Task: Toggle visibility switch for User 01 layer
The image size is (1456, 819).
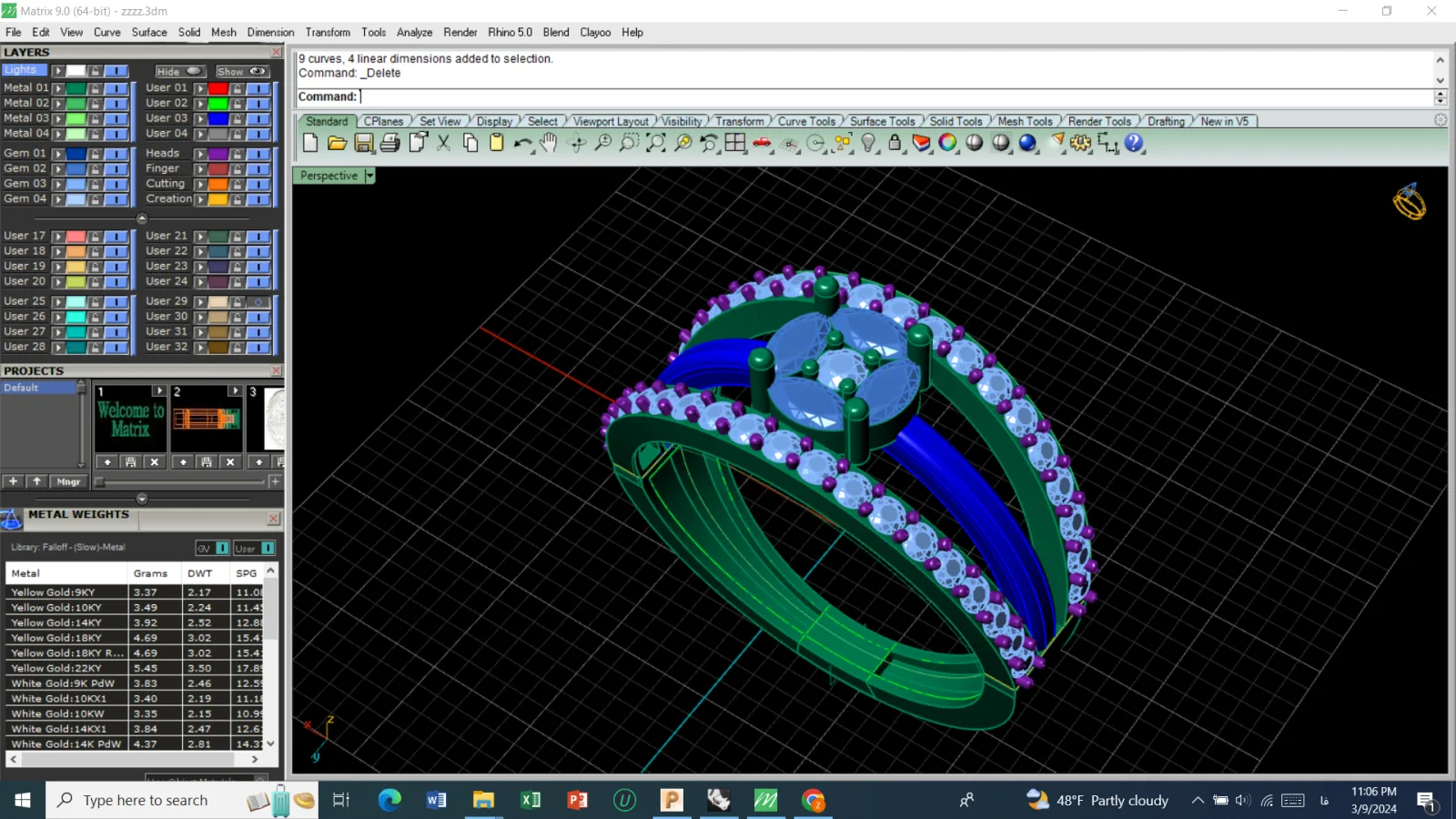Action: [258, 88]
